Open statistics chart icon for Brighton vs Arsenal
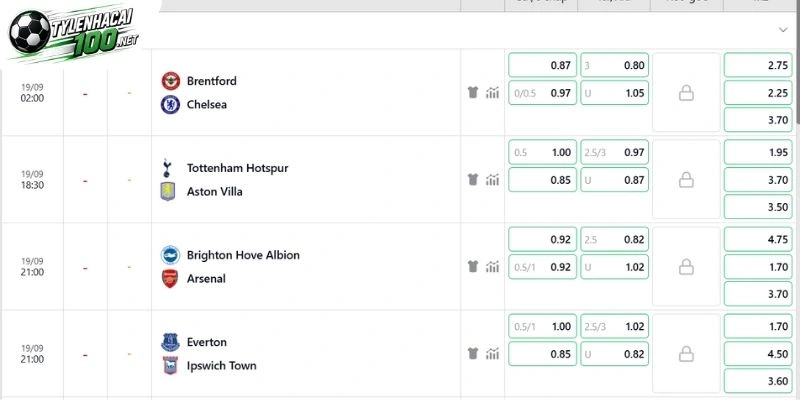The width and height of the screenshot is (800, 400). tap(492, 266)
